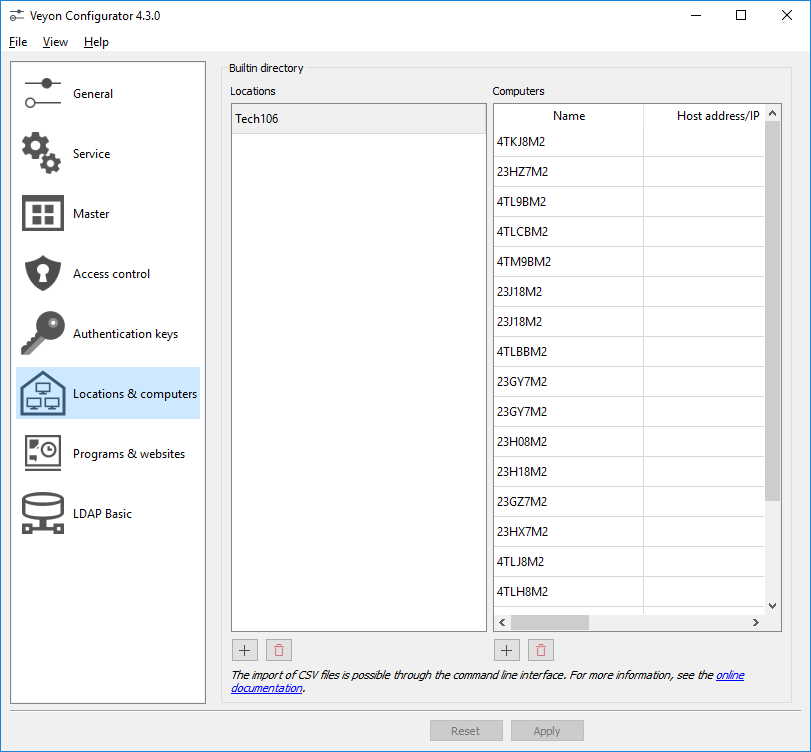Add a new location with plus button
Screen dimensions: 811x752
(245, 650)
